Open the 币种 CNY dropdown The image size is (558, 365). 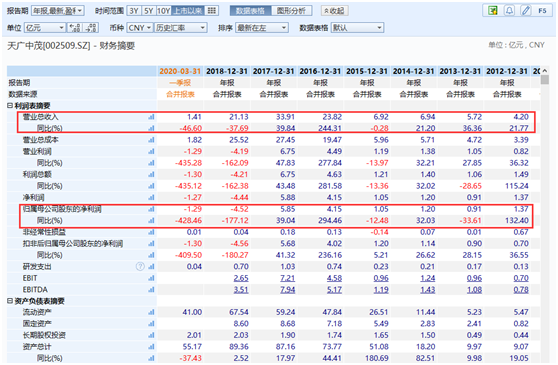tap(140, 28)
